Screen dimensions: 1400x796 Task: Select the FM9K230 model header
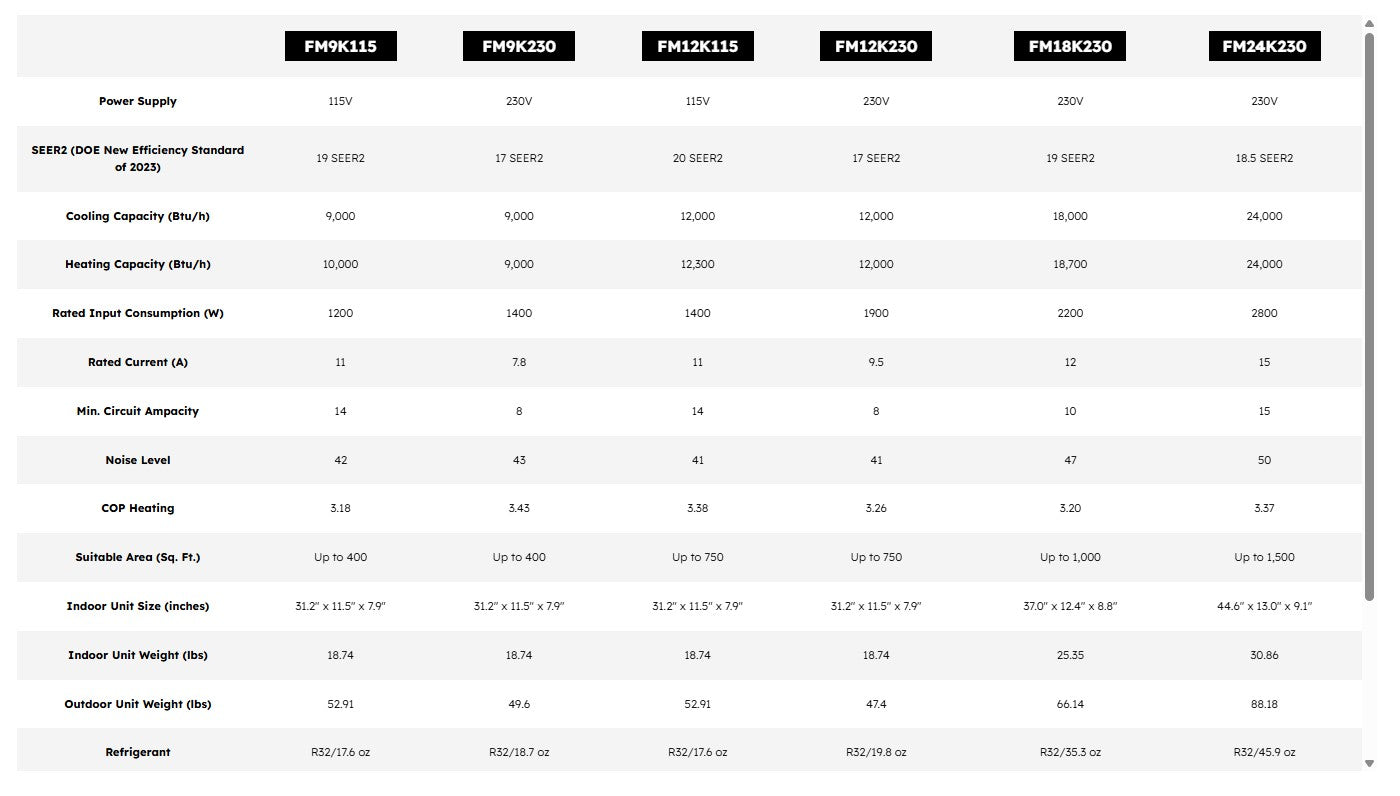(518, 46)
